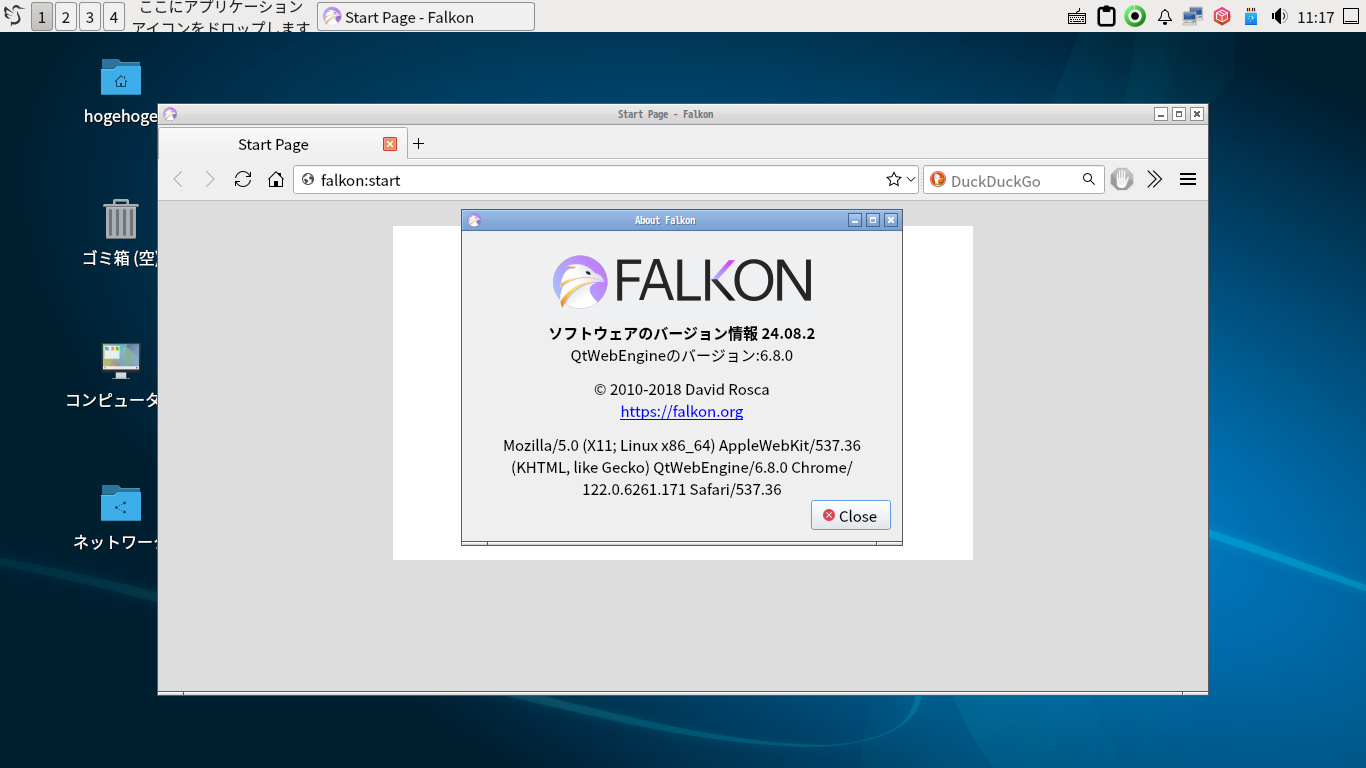Click the red package cube tray icon
This screenshot has width=1366, height=768.
1221,16
